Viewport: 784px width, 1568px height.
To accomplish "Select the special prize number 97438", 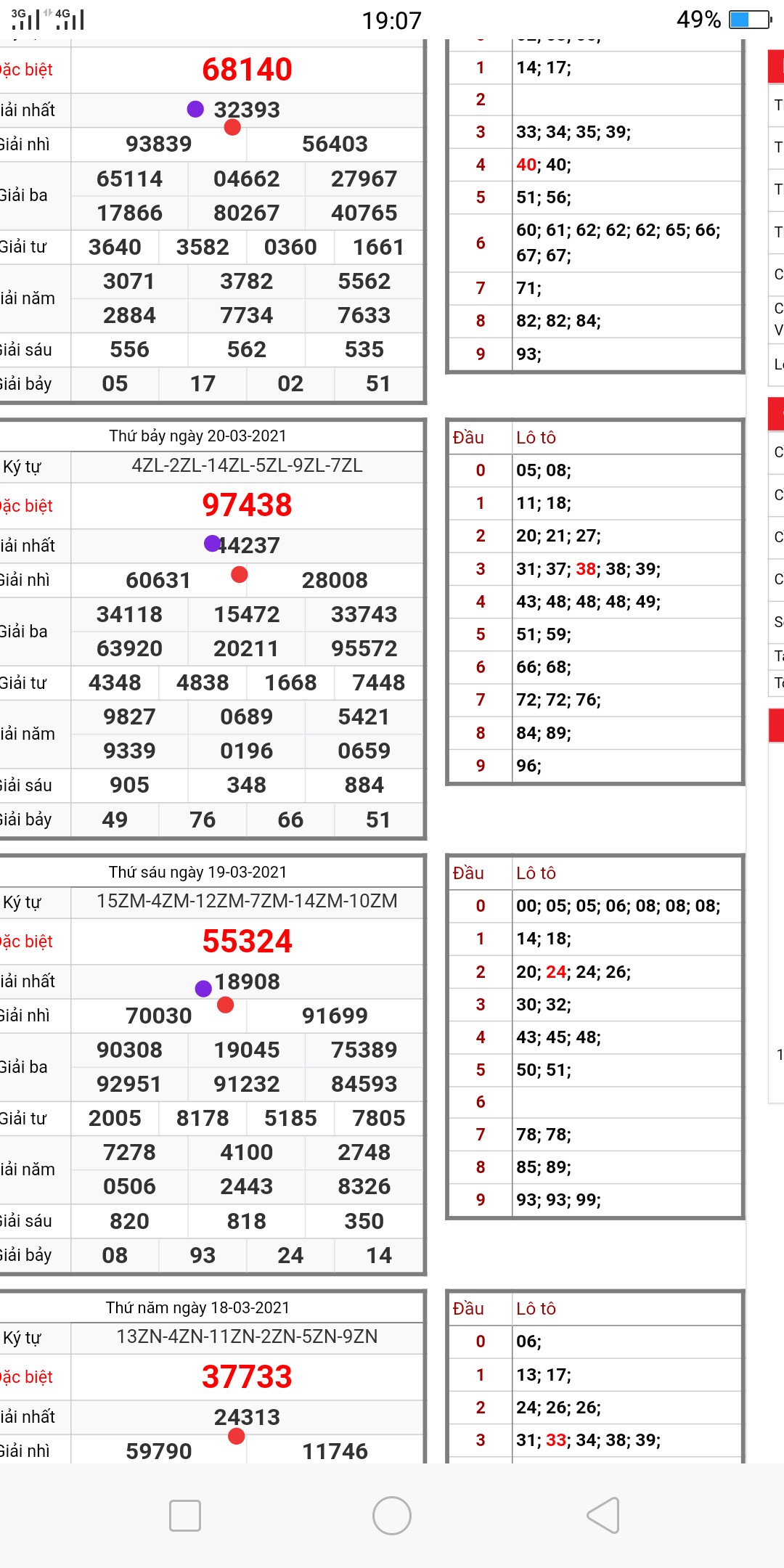I will [247, 505].
